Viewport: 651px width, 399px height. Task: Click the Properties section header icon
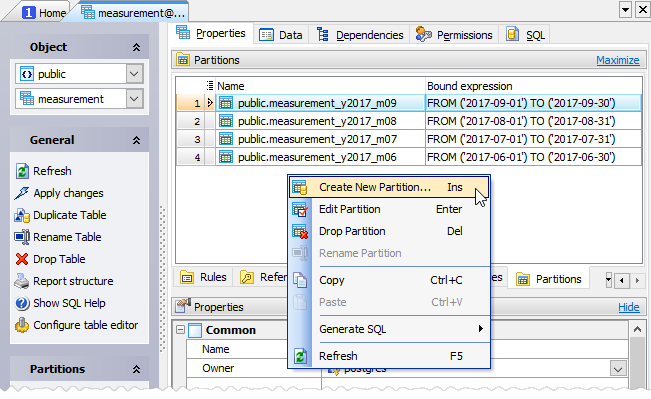click(183, 306)
